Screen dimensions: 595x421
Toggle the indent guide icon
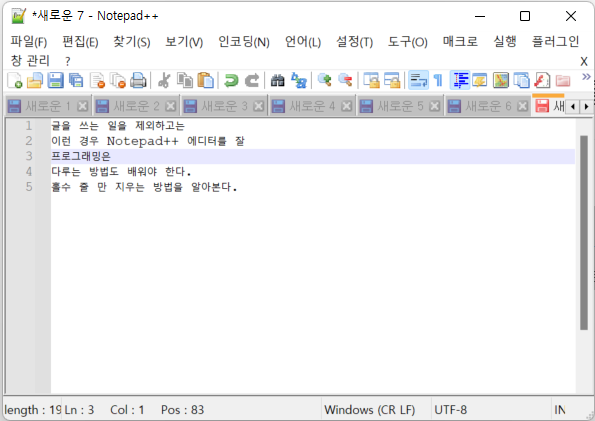[460, 80]
